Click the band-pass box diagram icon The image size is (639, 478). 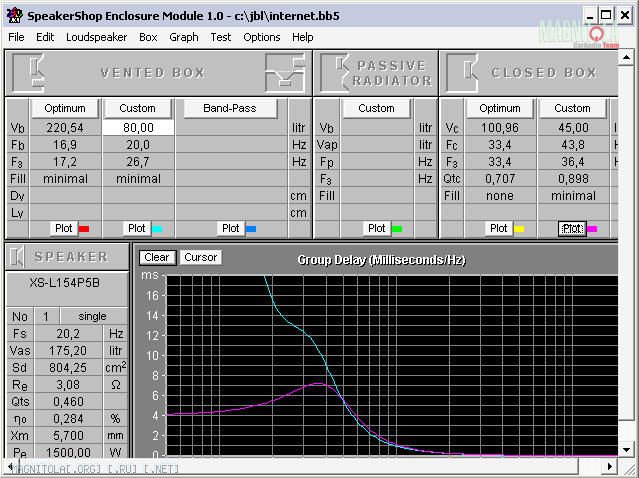coord(285,73)
